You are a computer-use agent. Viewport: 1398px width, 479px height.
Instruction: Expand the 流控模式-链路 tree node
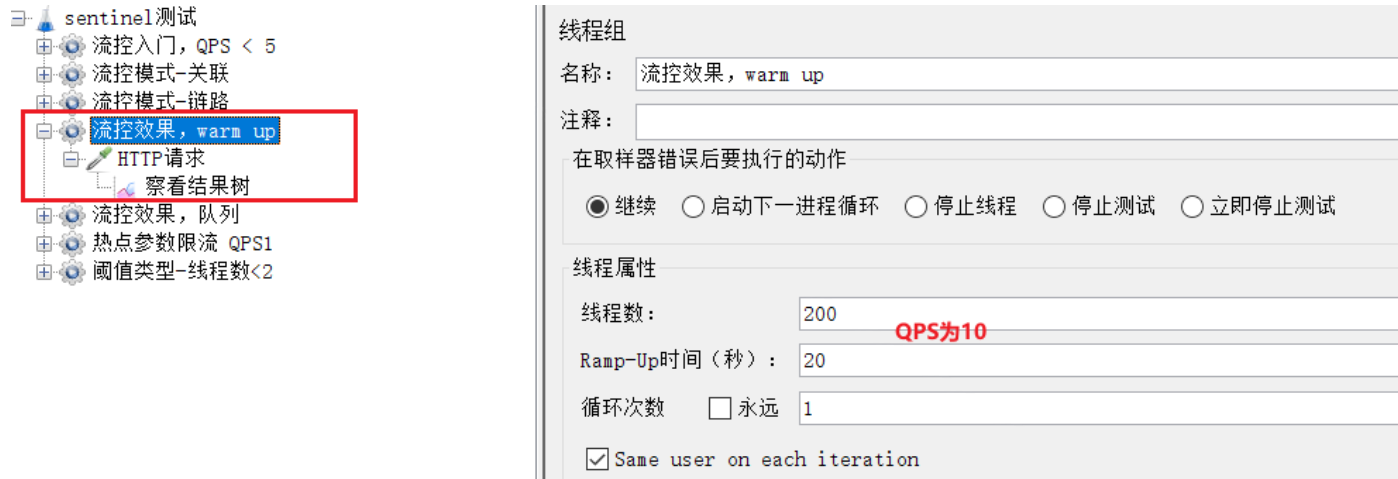pos(43,102)
